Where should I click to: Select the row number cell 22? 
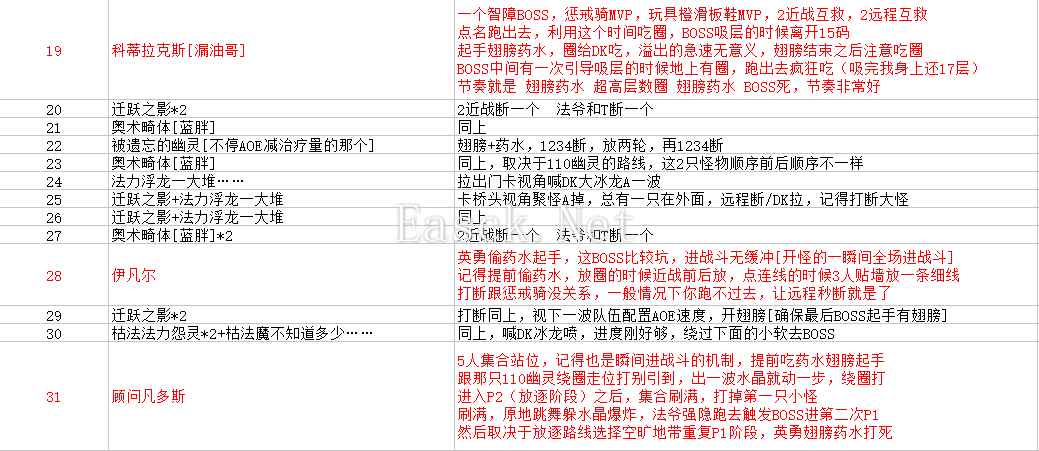pyautogui.click(x=53, y=146)
